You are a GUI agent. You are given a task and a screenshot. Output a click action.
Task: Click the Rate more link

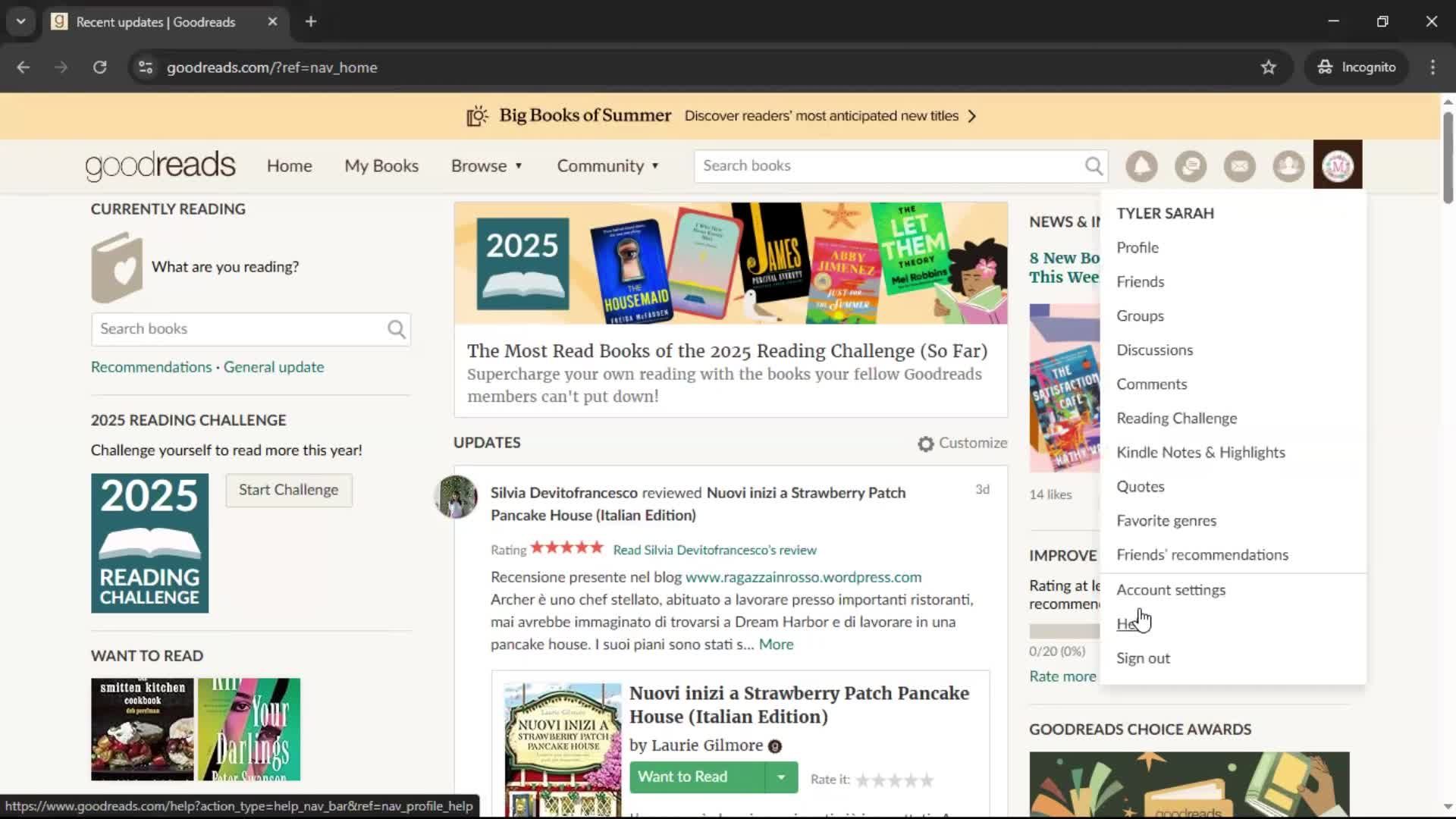tap(1062, 676)
